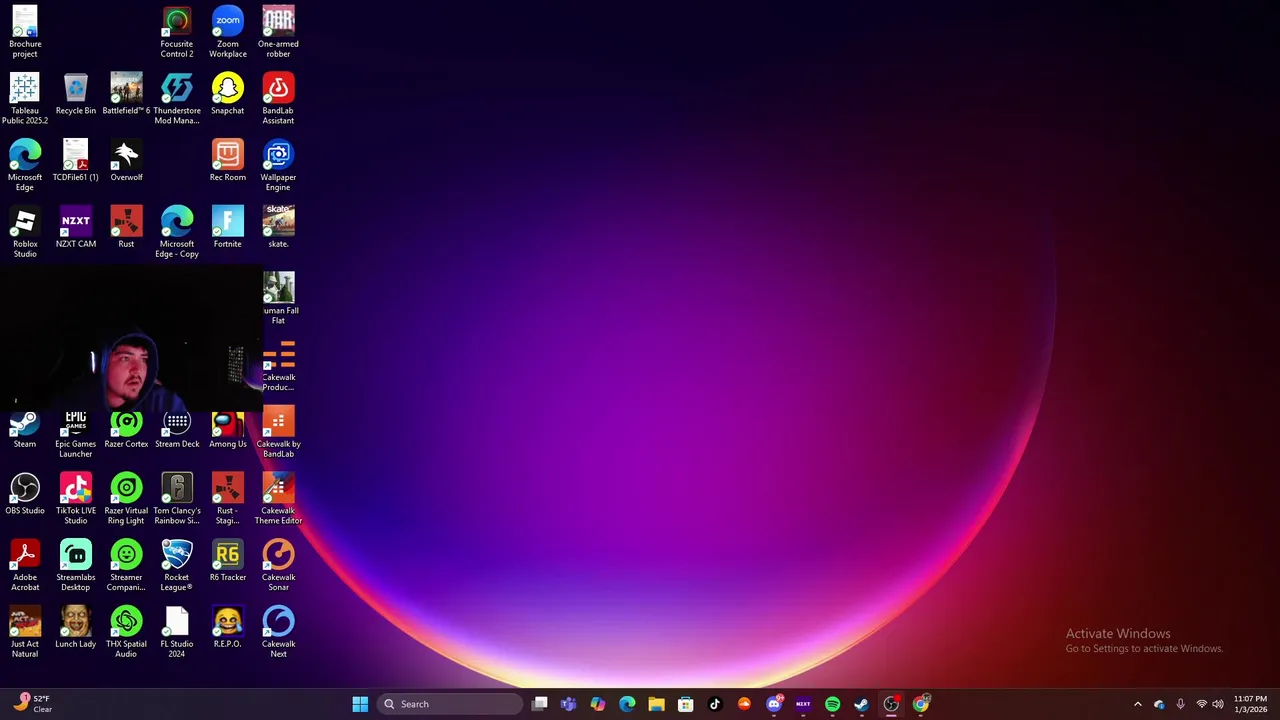
Task: Launch Zoom Workplace from the desktop
Action: (227, 31)
